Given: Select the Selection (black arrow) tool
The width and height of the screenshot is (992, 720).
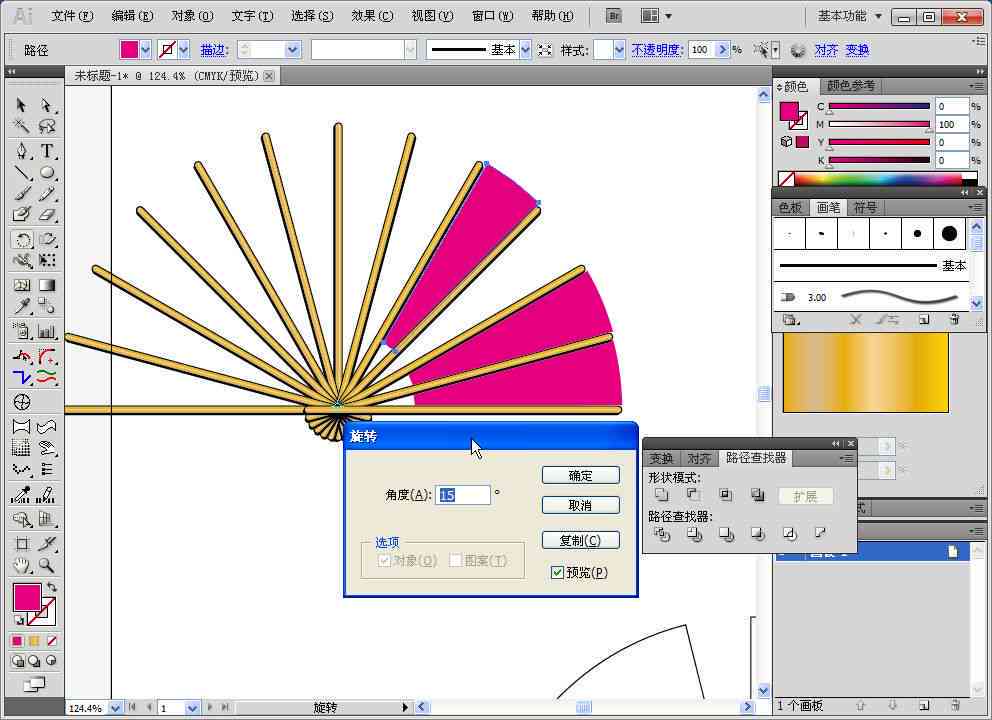Looking at the screenshot, I should click(21, 104).
